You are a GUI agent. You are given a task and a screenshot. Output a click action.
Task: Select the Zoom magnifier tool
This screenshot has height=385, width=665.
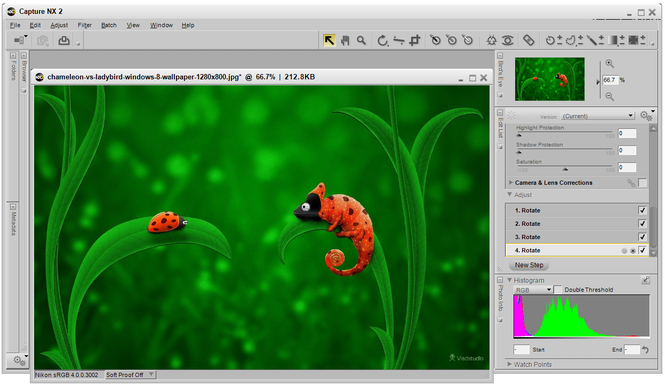coord(361,40)
